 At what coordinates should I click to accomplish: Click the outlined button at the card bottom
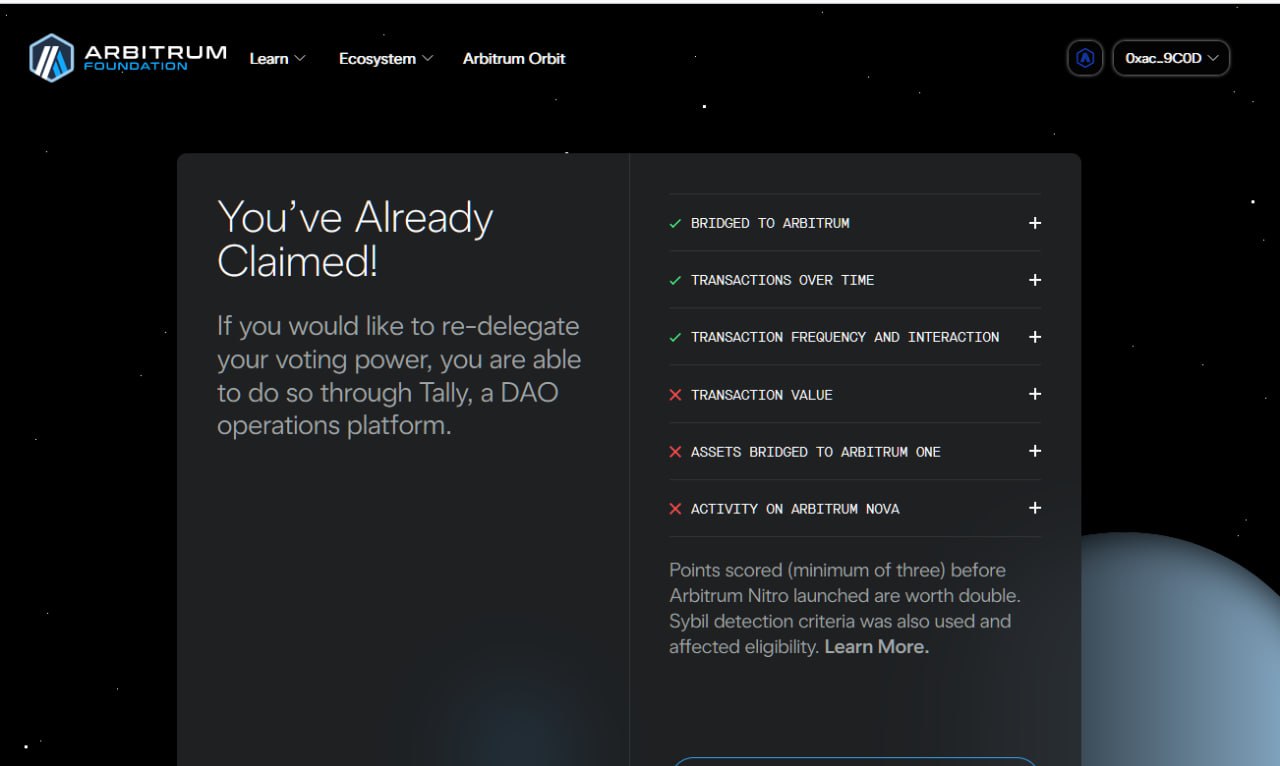click(x=855, y=762)
